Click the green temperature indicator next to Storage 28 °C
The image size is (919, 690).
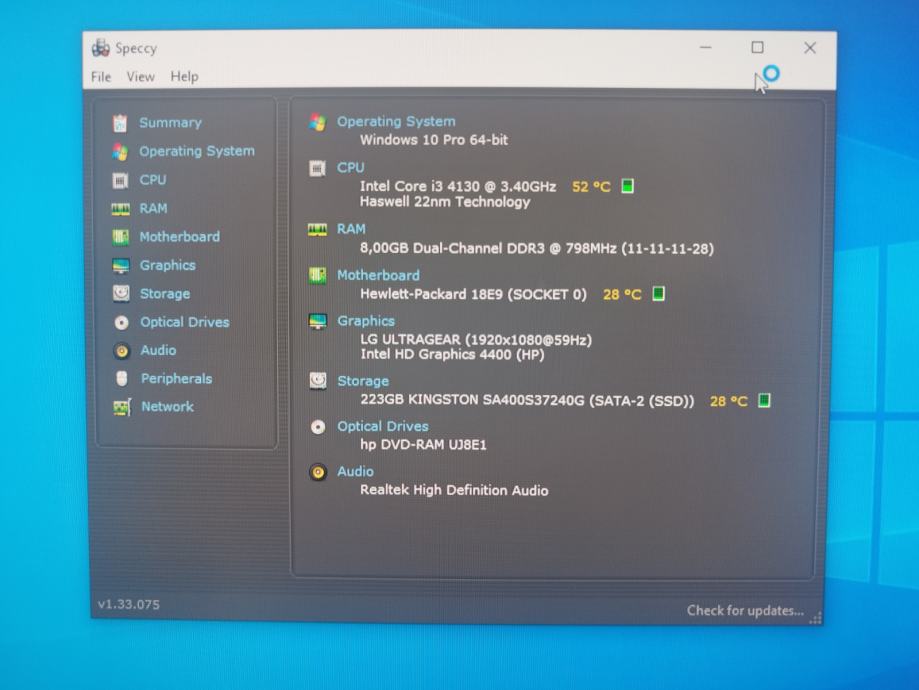764,400
